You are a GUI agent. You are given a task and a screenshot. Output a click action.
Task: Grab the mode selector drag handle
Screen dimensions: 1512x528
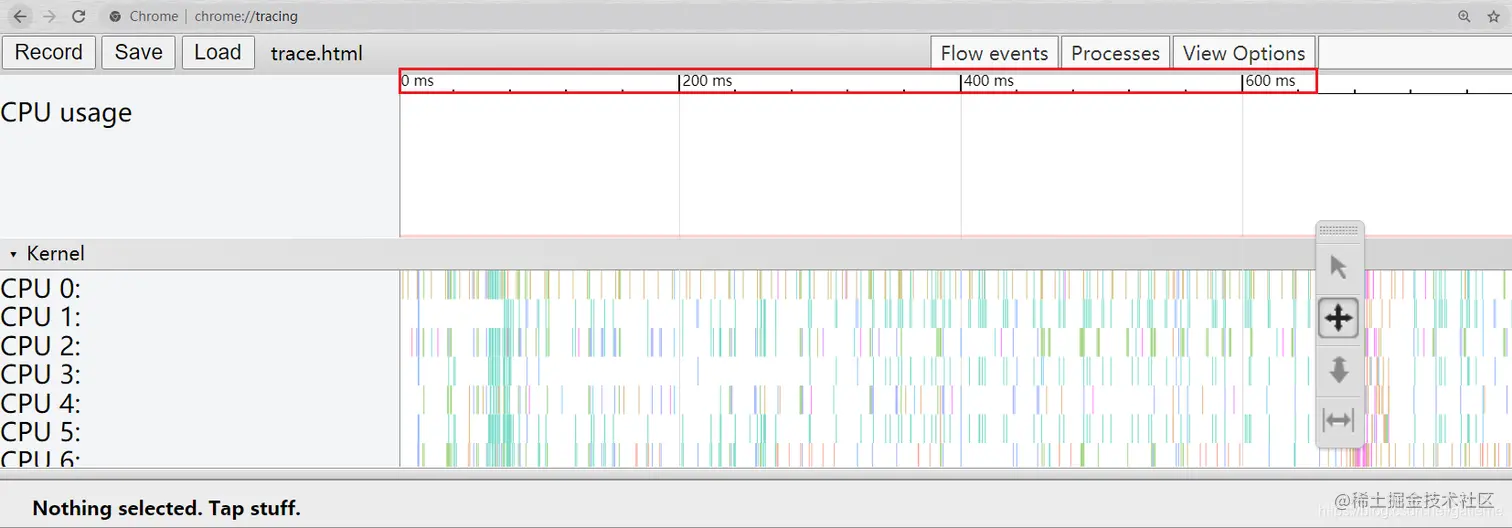tap(1340, 230)
